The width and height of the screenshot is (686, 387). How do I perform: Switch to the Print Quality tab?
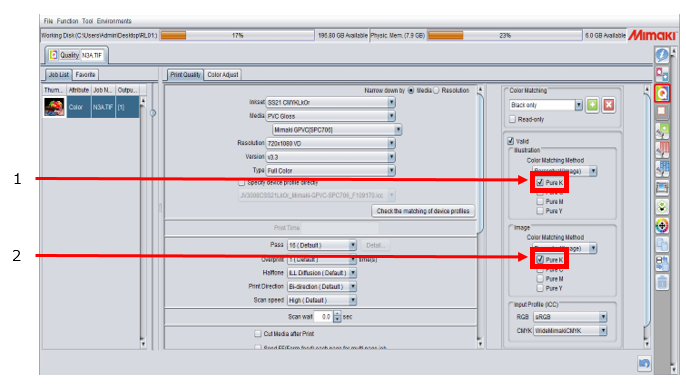pos(185,75)
